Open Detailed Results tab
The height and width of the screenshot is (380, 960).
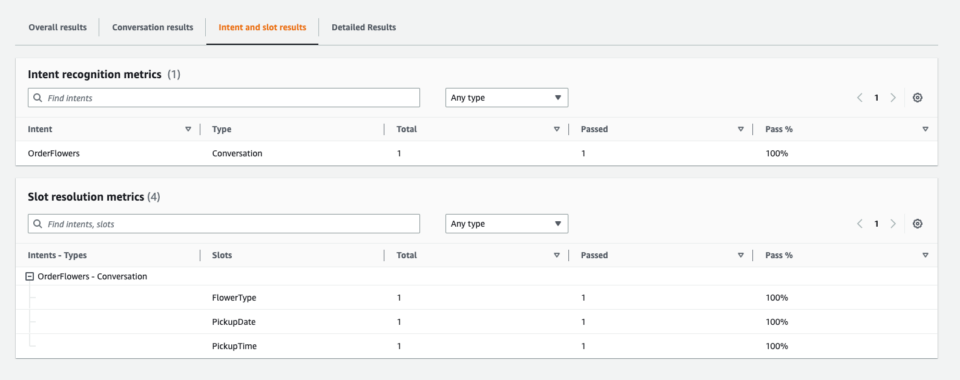click(364, 28)
